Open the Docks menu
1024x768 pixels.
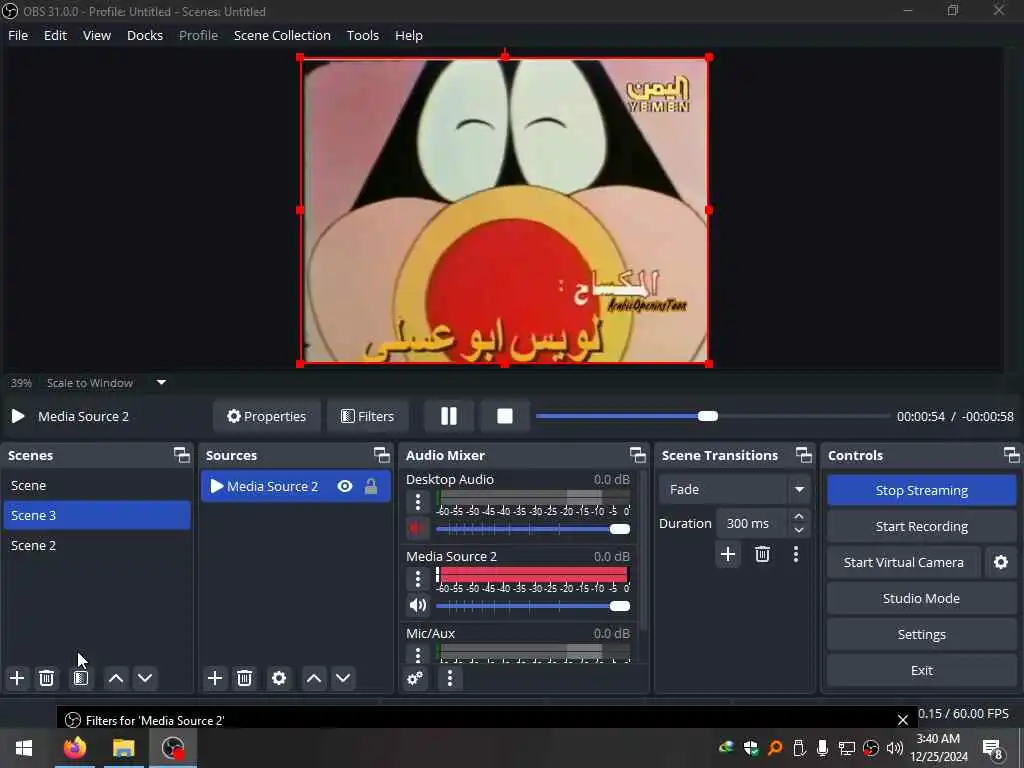[145, 35]
